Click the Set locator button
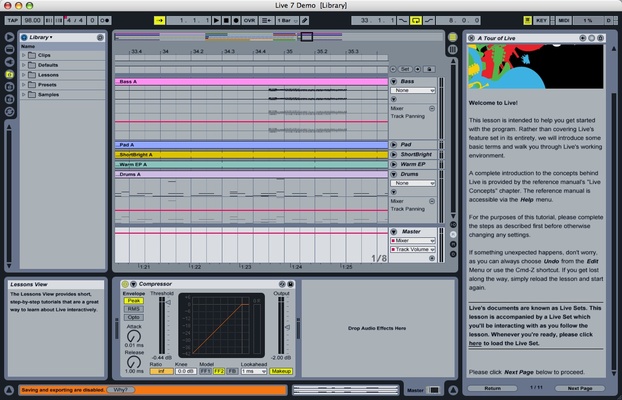Image resolution: width=622 pixels, height=400 pixels. 405,69
